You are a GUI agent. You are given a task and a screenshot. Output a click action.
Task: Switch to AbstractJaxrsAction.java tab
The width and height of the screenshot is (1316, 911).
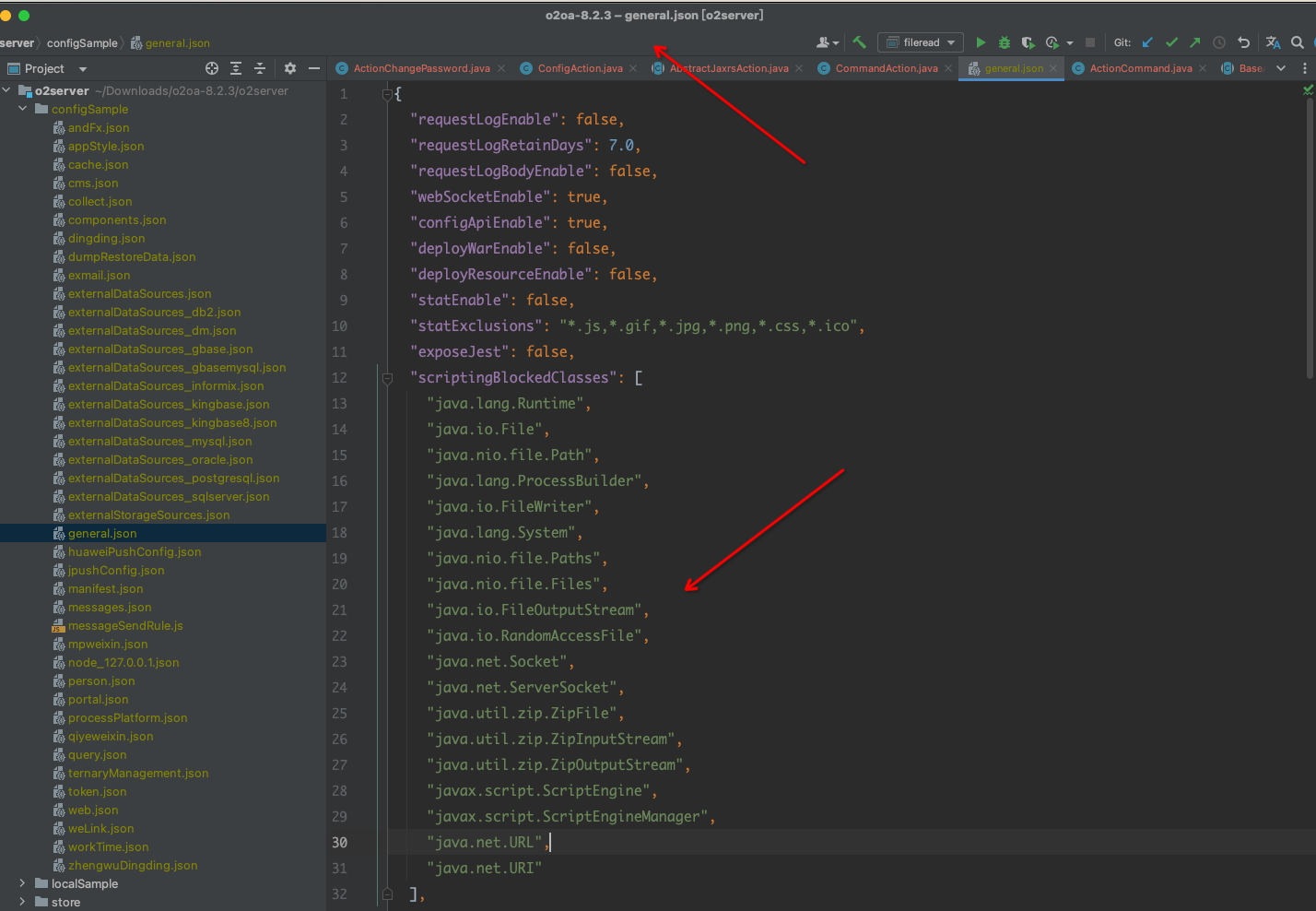(728, 68)
